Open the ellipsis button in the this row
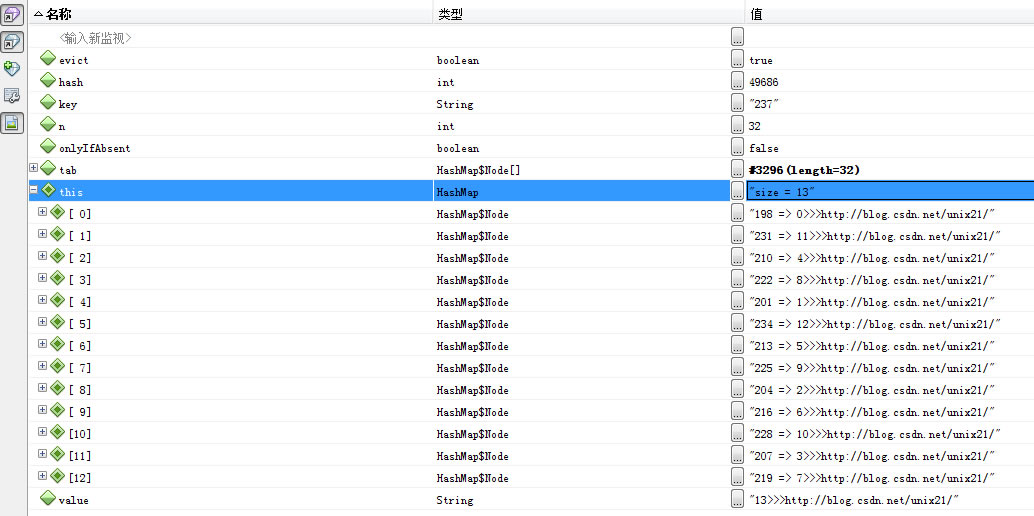This screenshot has width=1034, height=516. (737, 191)
